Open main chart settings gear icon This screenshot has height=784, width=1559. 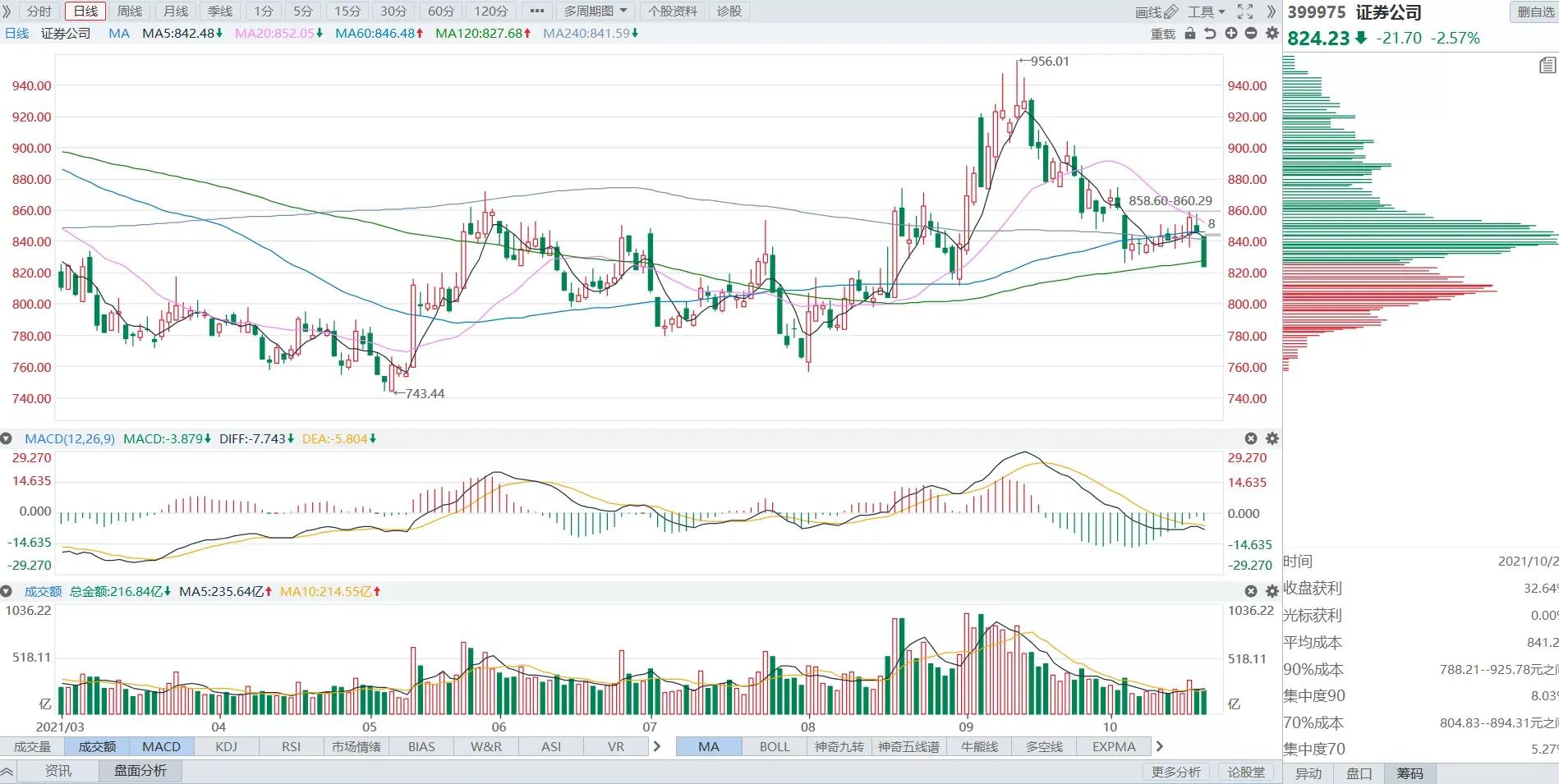[1272, 34]
